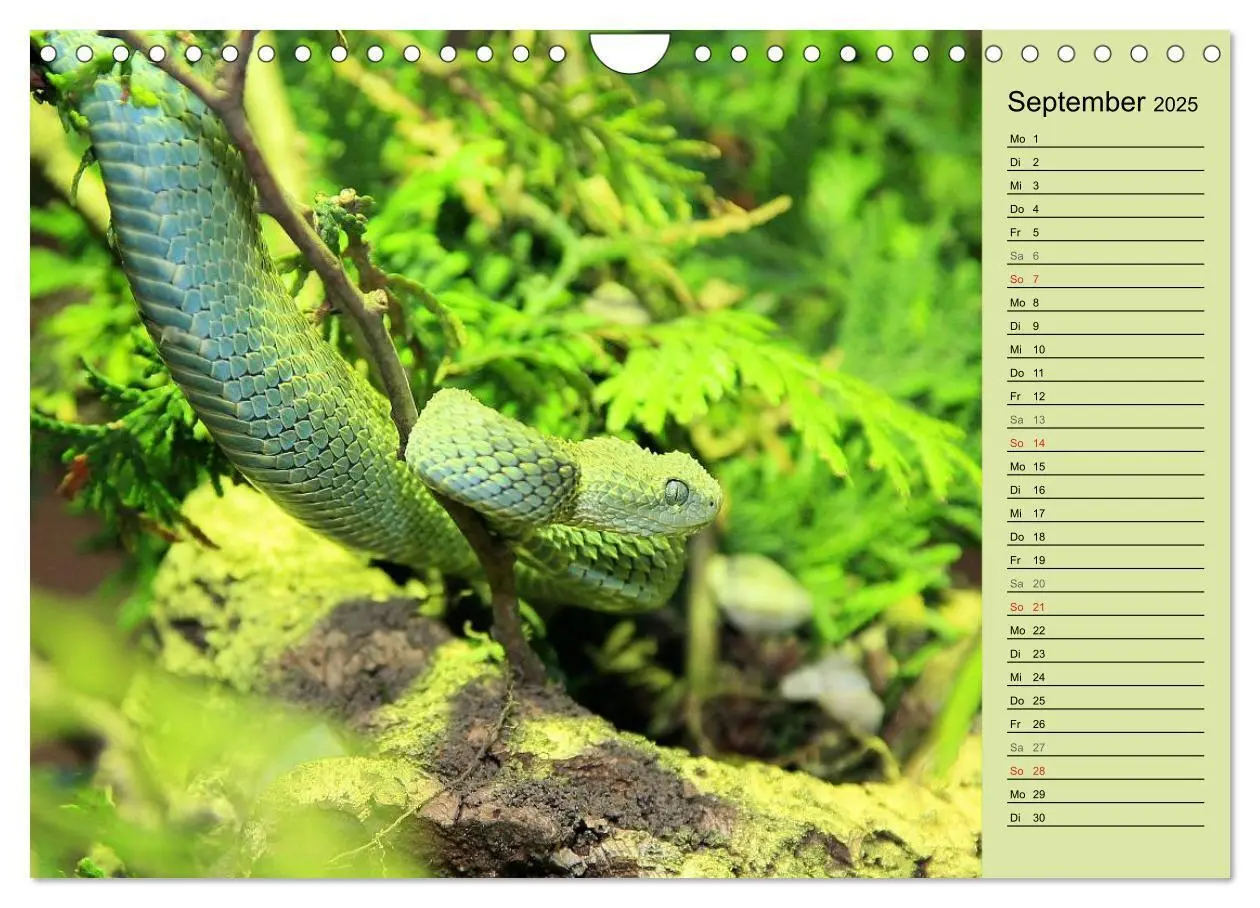Click the calendar hanging hook cutout

click(x=630, y=52)
